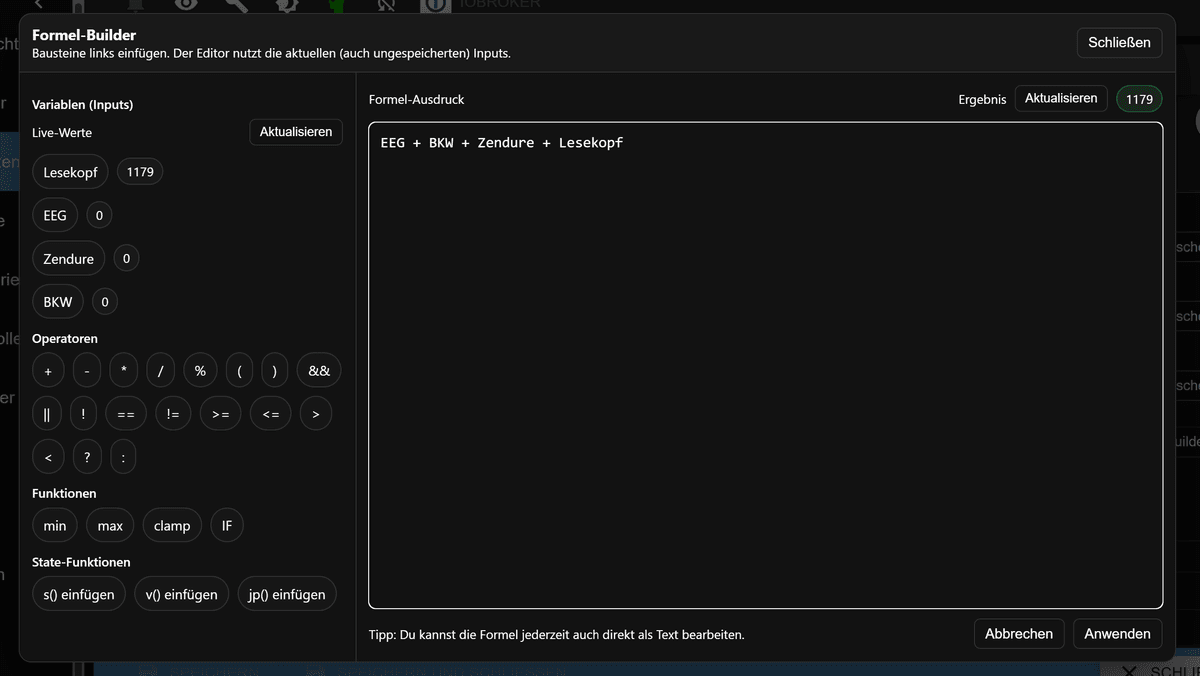The image size is (1200, 676).
Task: Close the Formel-Builder via Schließen
Action: point(1119,42)
